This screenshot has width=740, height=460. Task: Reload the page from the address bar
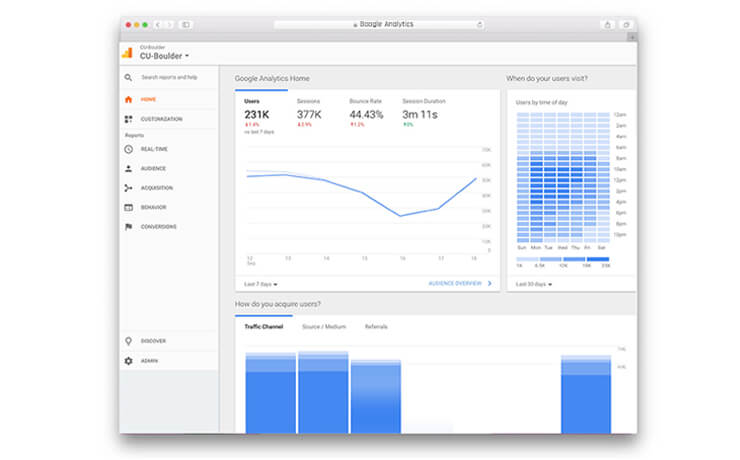(479, 25)
